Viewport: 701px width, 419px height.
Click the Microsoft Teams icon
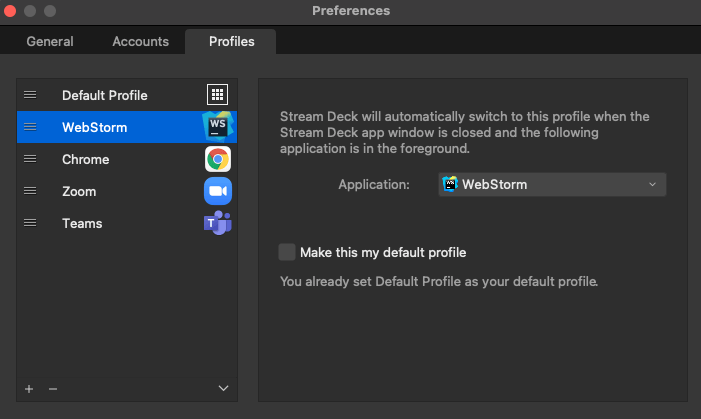(218, 223)
